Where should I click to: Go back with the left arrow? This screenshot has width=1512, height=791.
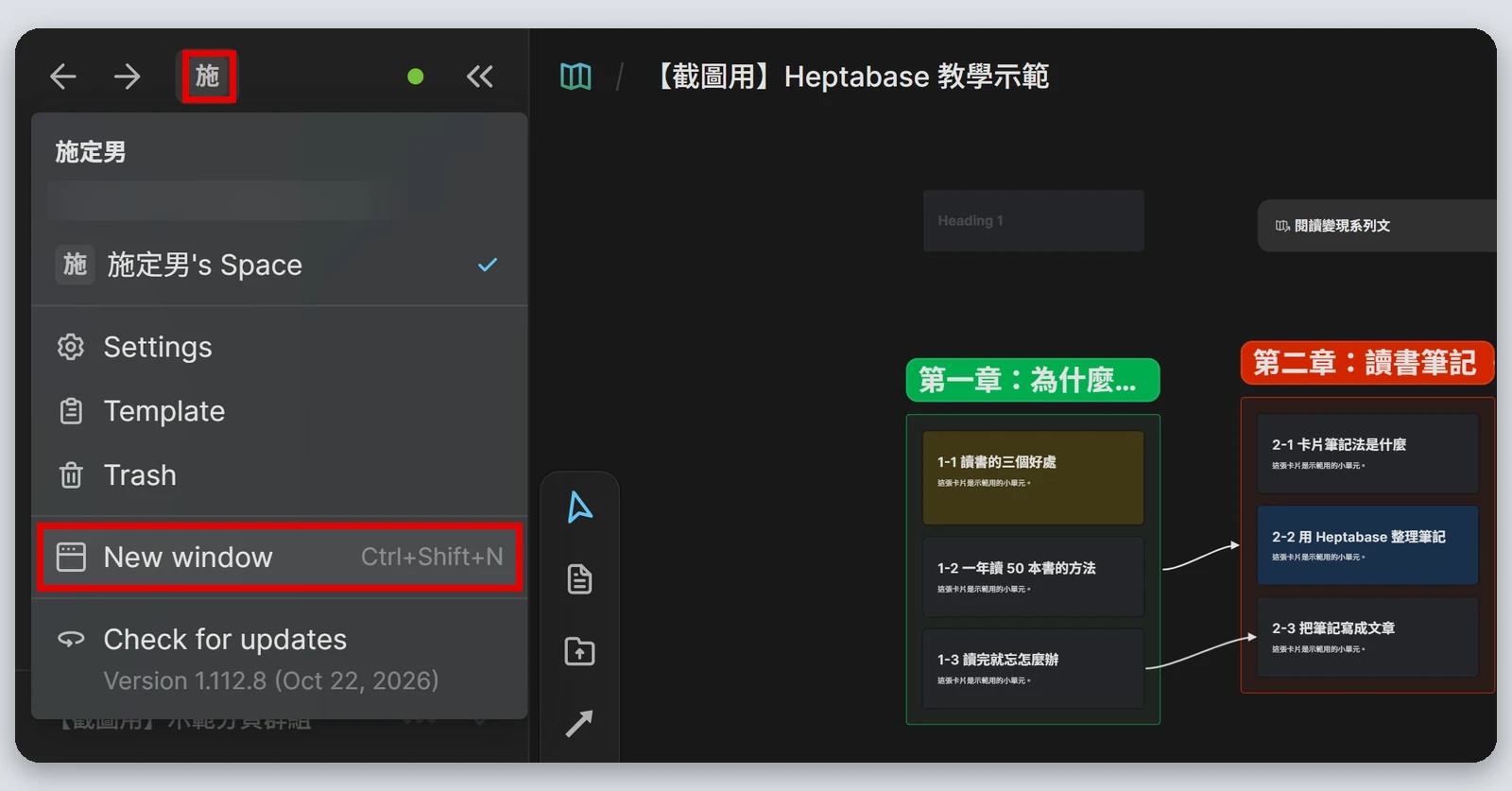pos(63,77)
